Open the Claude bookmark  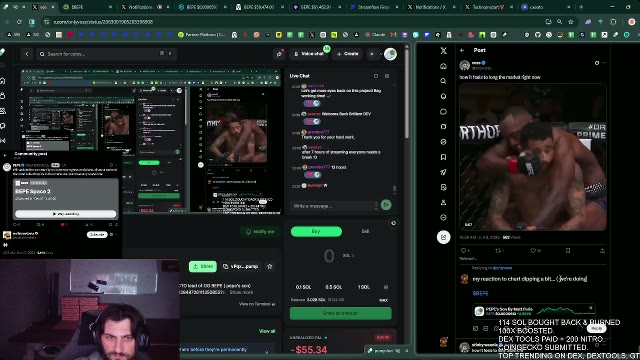[x=375, y=35]
